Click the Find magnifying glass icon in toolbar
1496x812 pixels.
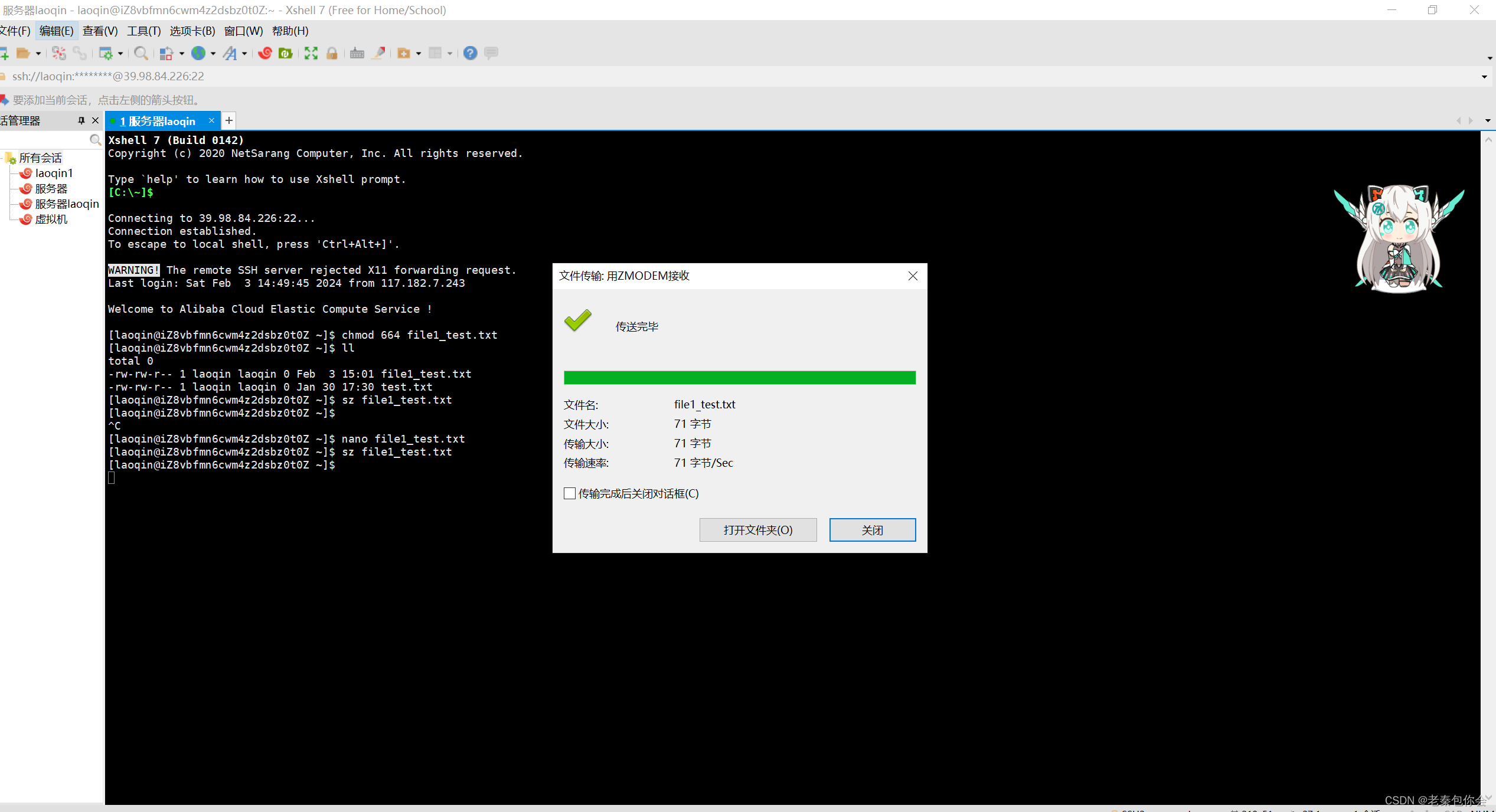point(141,54)
